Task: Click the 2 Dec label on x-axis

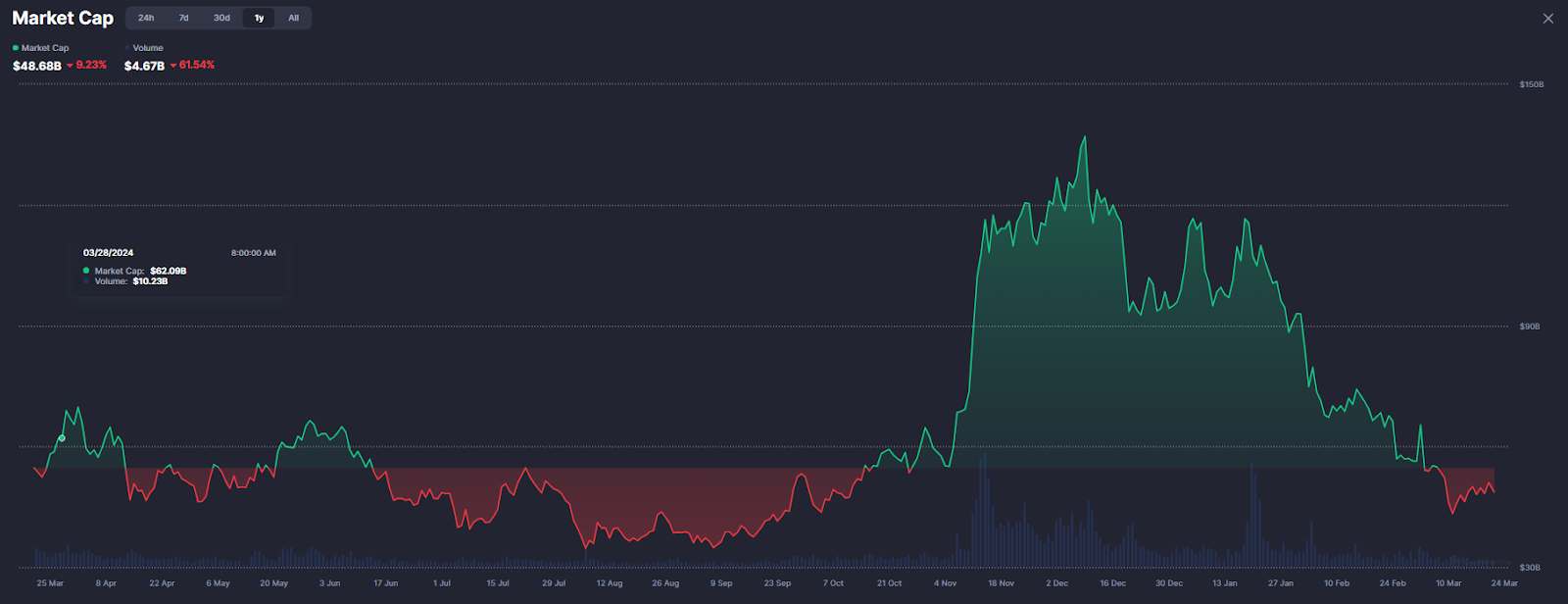Action: [x=1056, y=583]
